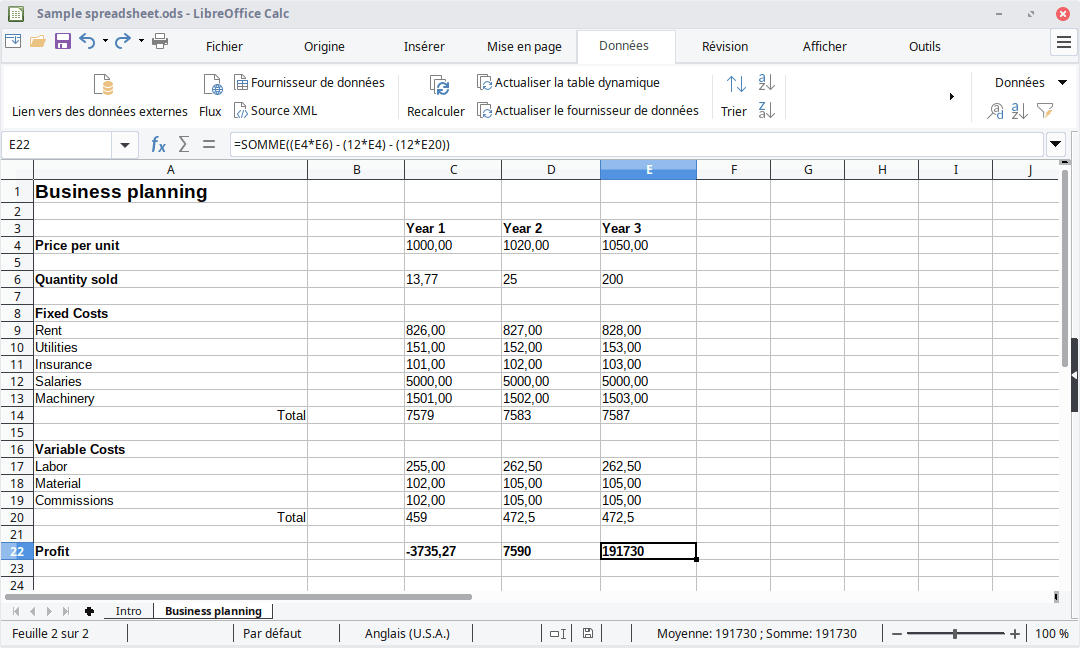Screen dimensions: 1080x648
Task: Redo the last undone action
Action: pos(123,41)
